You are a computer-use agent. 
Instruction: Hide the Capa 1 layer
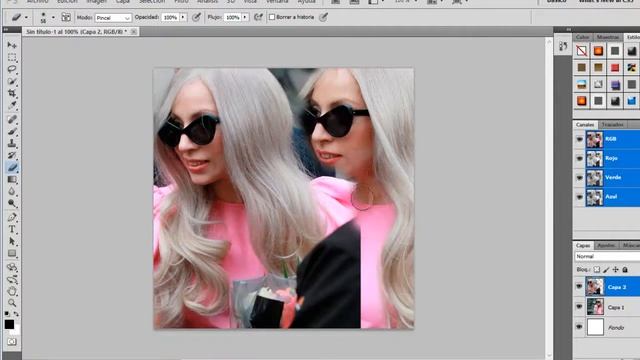pos(579,307)
